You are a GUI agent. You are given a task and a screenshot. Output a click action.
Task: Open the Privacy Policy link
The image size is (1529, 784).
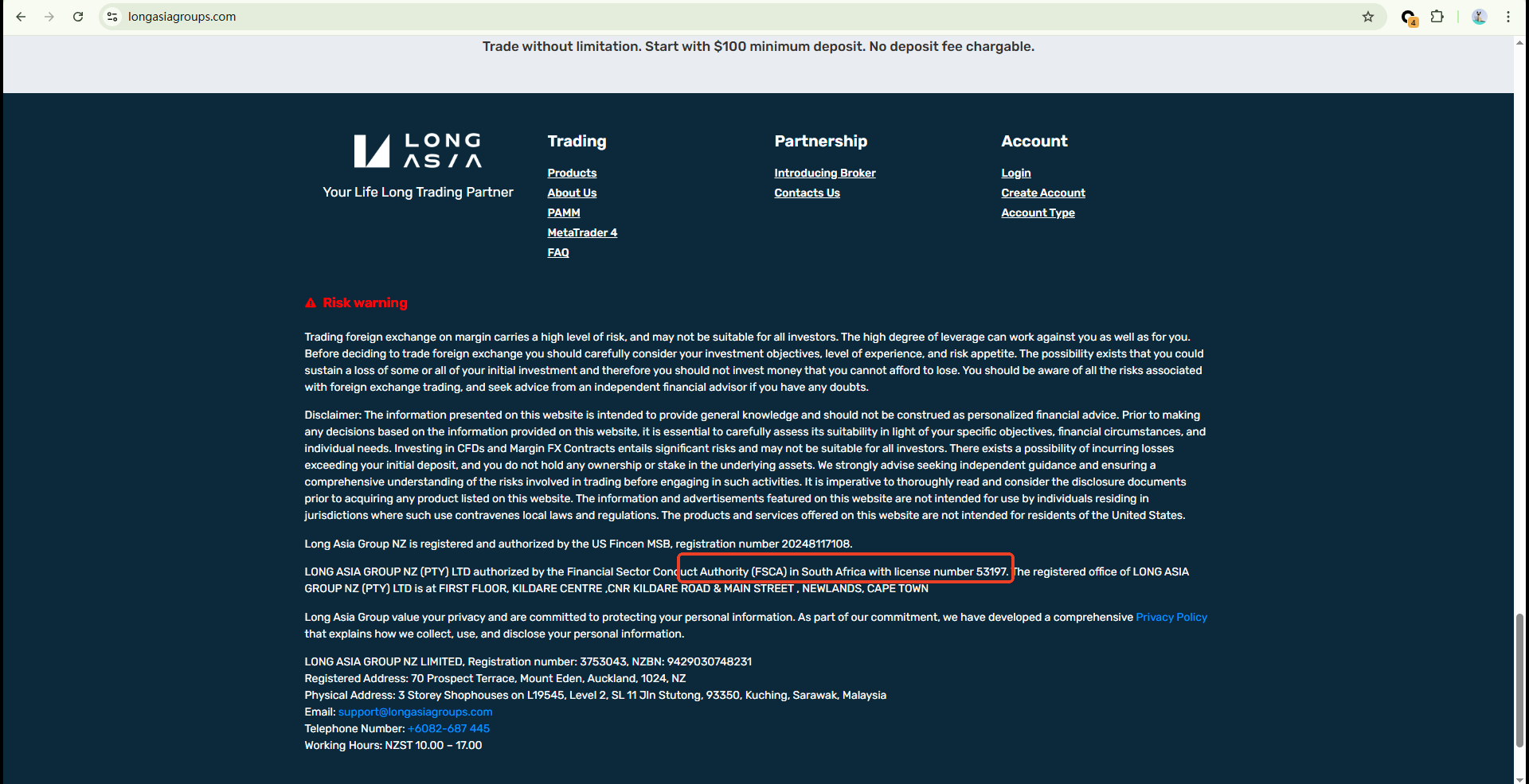[1171, 617]
